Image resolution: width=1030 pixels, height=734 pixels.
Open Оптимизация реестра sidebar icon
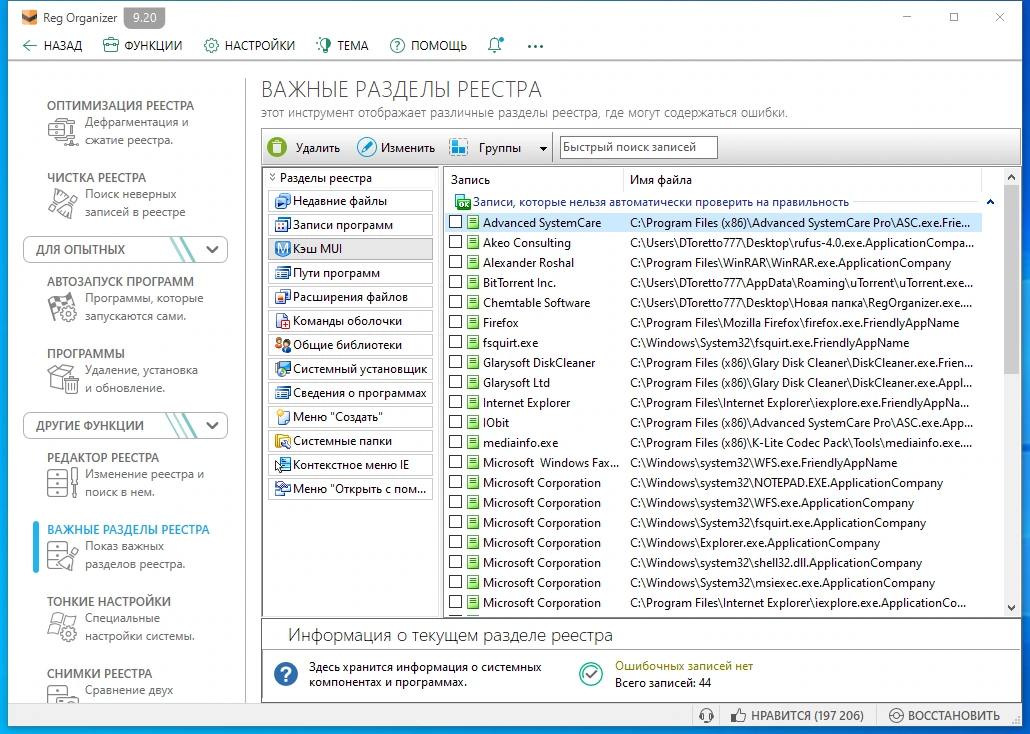[61, 131]
